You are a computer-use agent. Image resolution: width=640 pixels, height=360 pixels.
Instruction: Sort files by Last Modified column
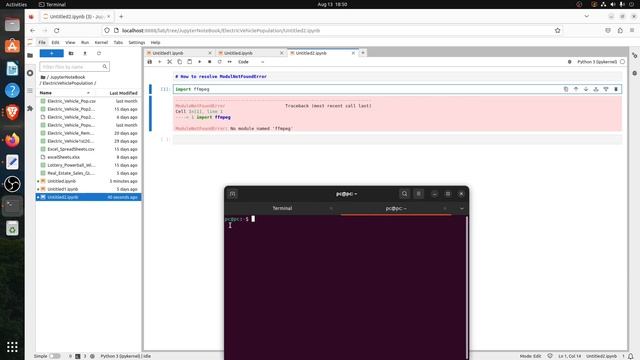pos(123,93)
